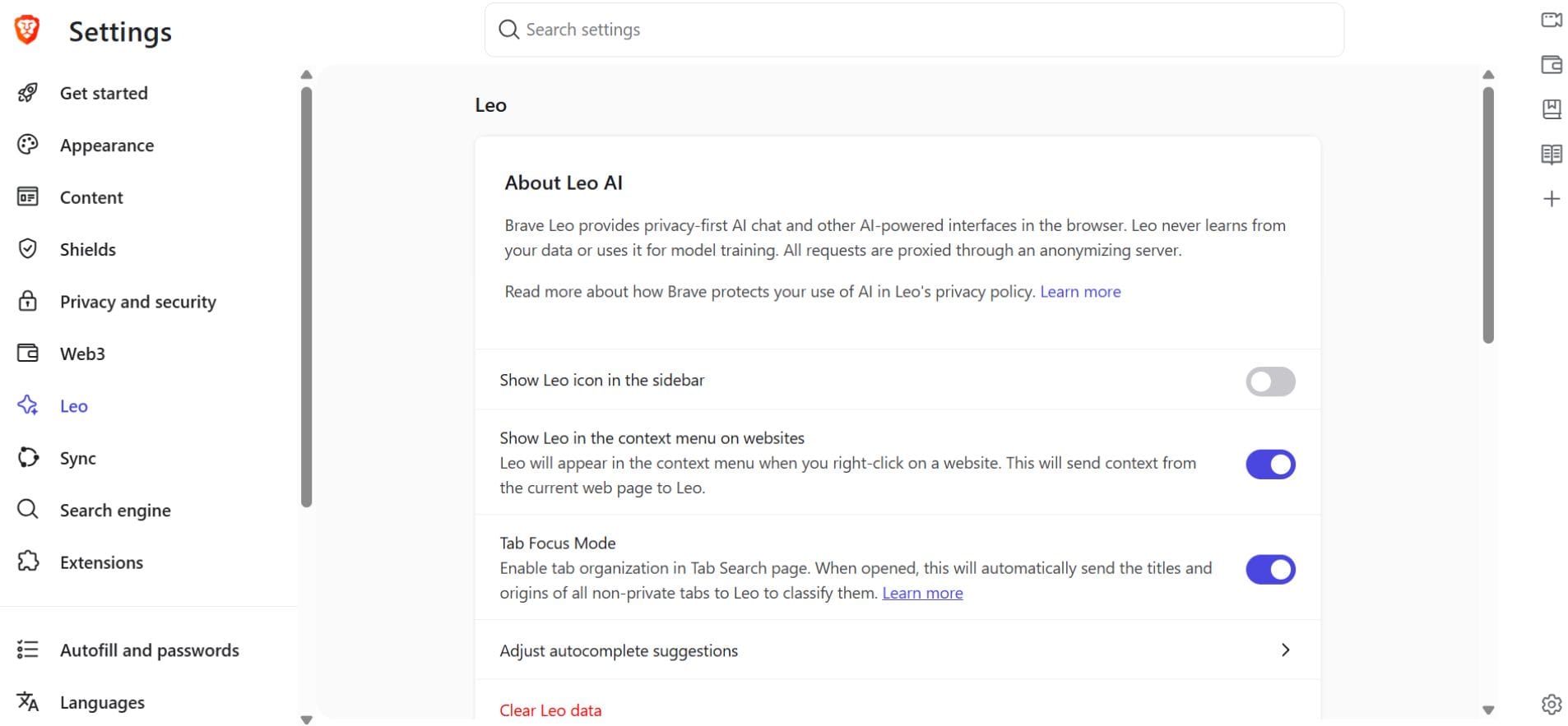
Task: Click the Privacy and security lock icon
Action: (x=28, y=301)
